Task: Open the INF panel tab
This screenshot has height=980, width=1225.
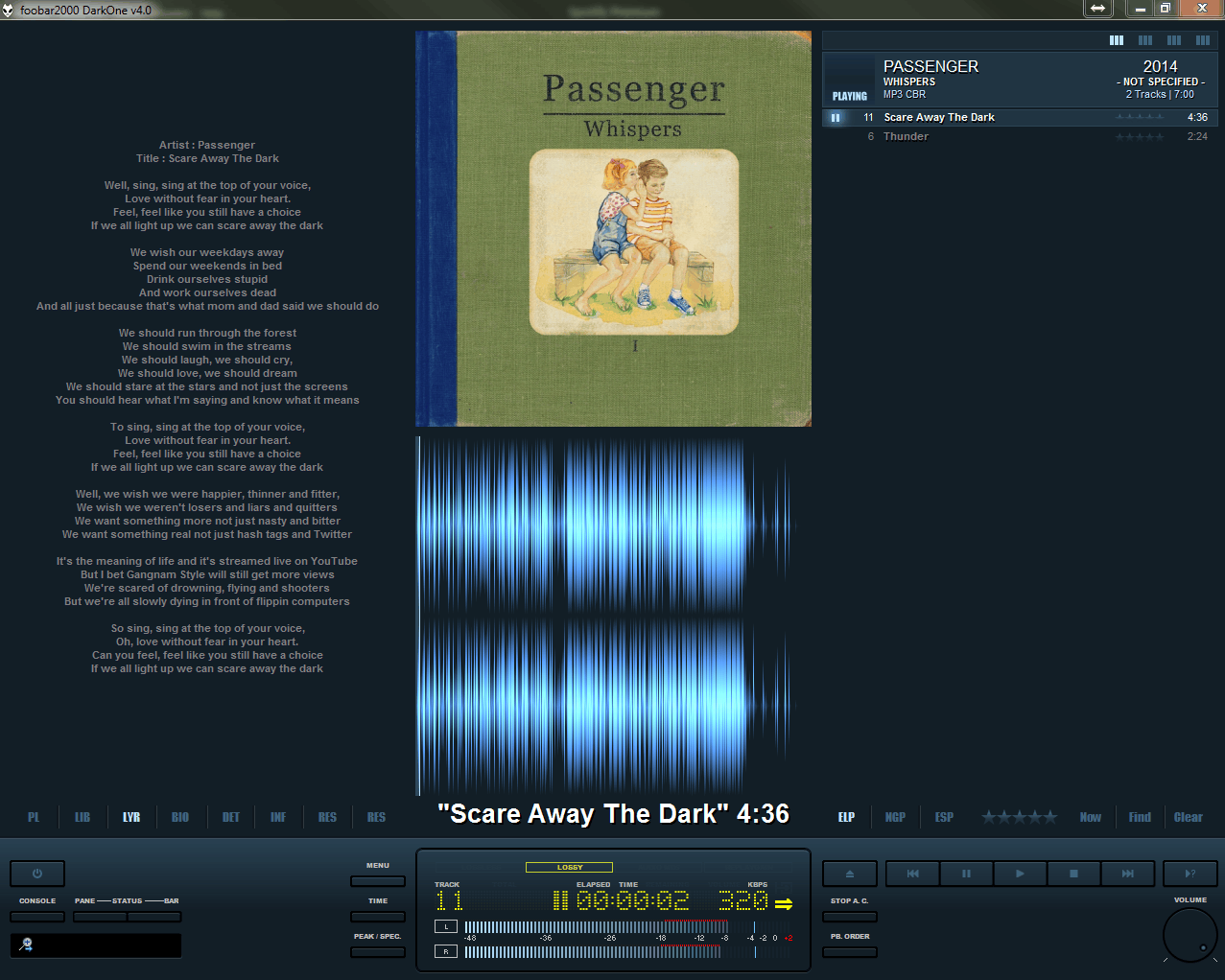Action: (278, 817)
